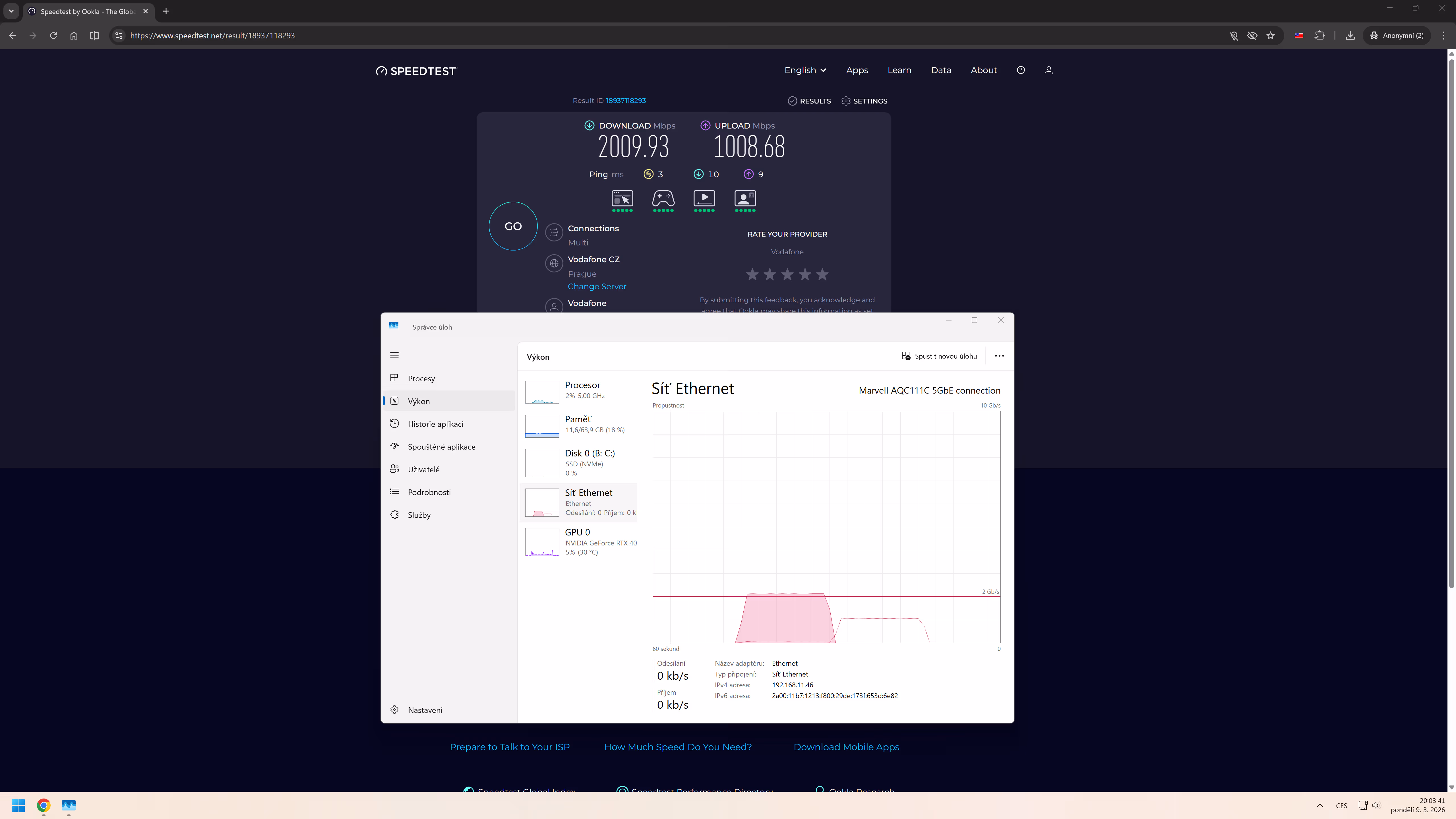Viewport: 1456px width, 819px height.
Task: Open Historie aplikací section
Action: pos(435,424)
